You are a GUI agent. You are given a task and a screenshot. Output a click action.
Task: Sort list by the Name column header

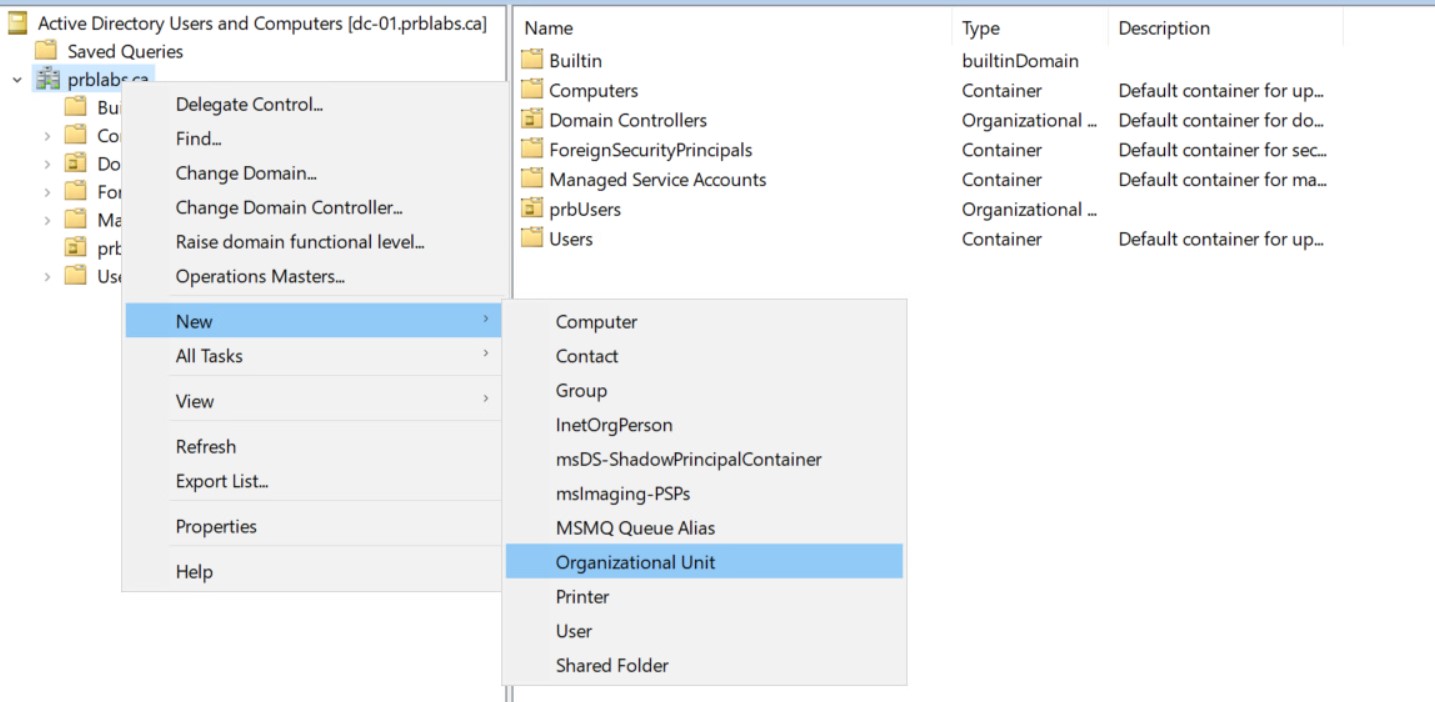click(548, 29)
